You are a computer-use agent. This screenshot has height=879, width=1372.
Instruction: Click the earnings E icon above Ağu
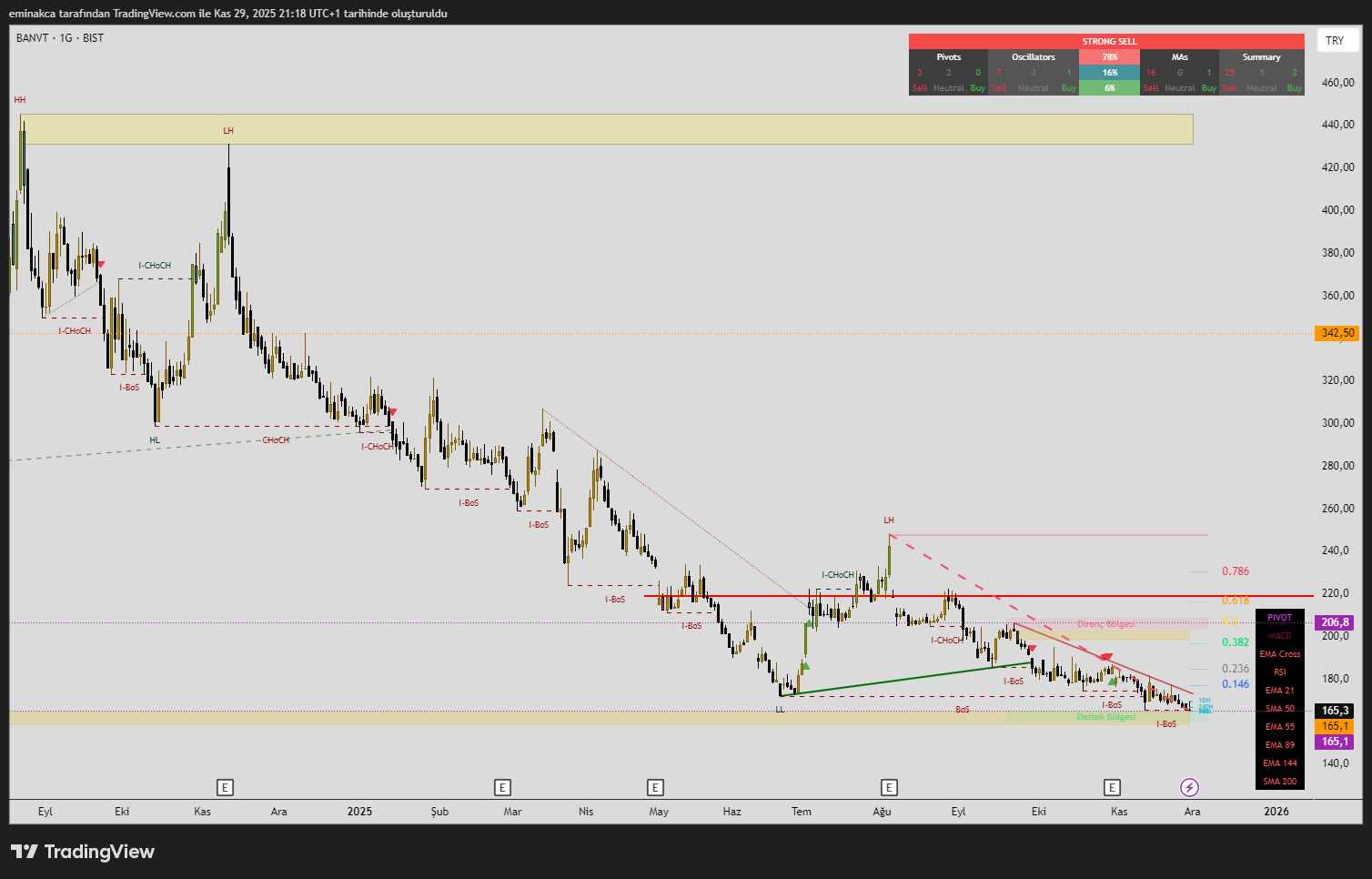(x=889, y=787)
